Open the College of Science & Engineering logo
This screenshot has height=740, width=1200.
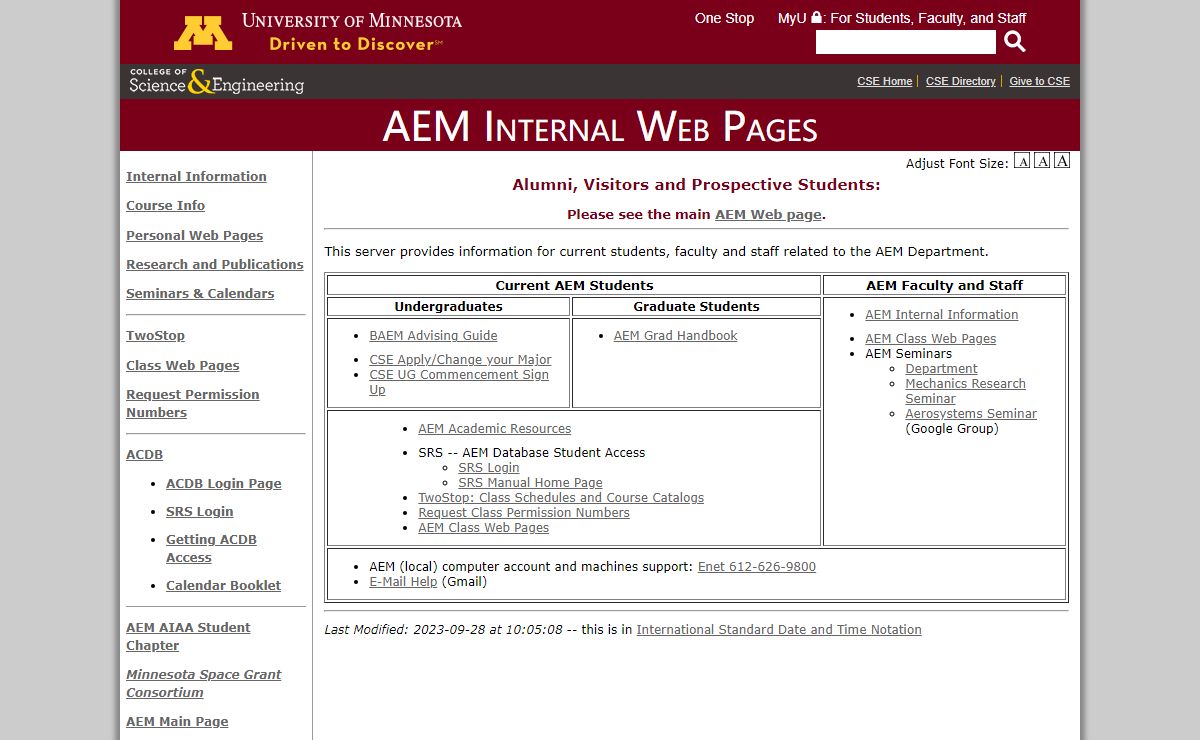coord(217,81)
